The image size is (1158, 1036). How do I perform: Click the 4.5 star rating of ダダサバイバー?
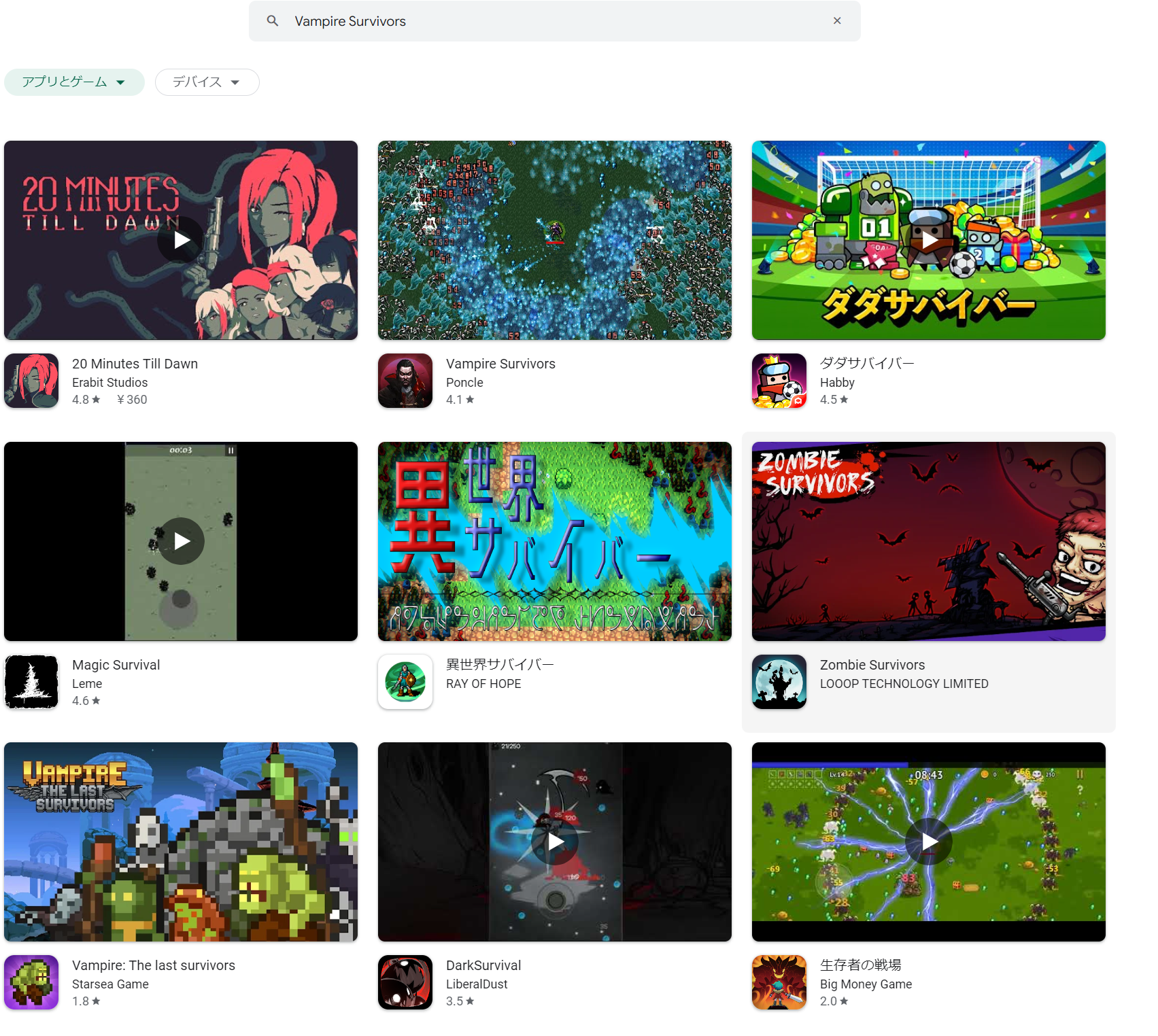click(x=834, y=400)
